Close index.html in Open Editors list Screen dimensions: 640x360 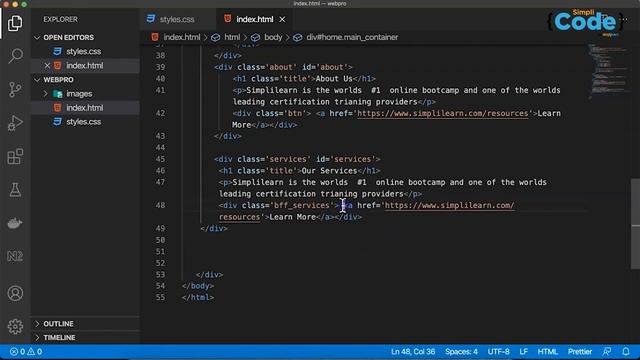pyautogui.click(x=47, y=65)
